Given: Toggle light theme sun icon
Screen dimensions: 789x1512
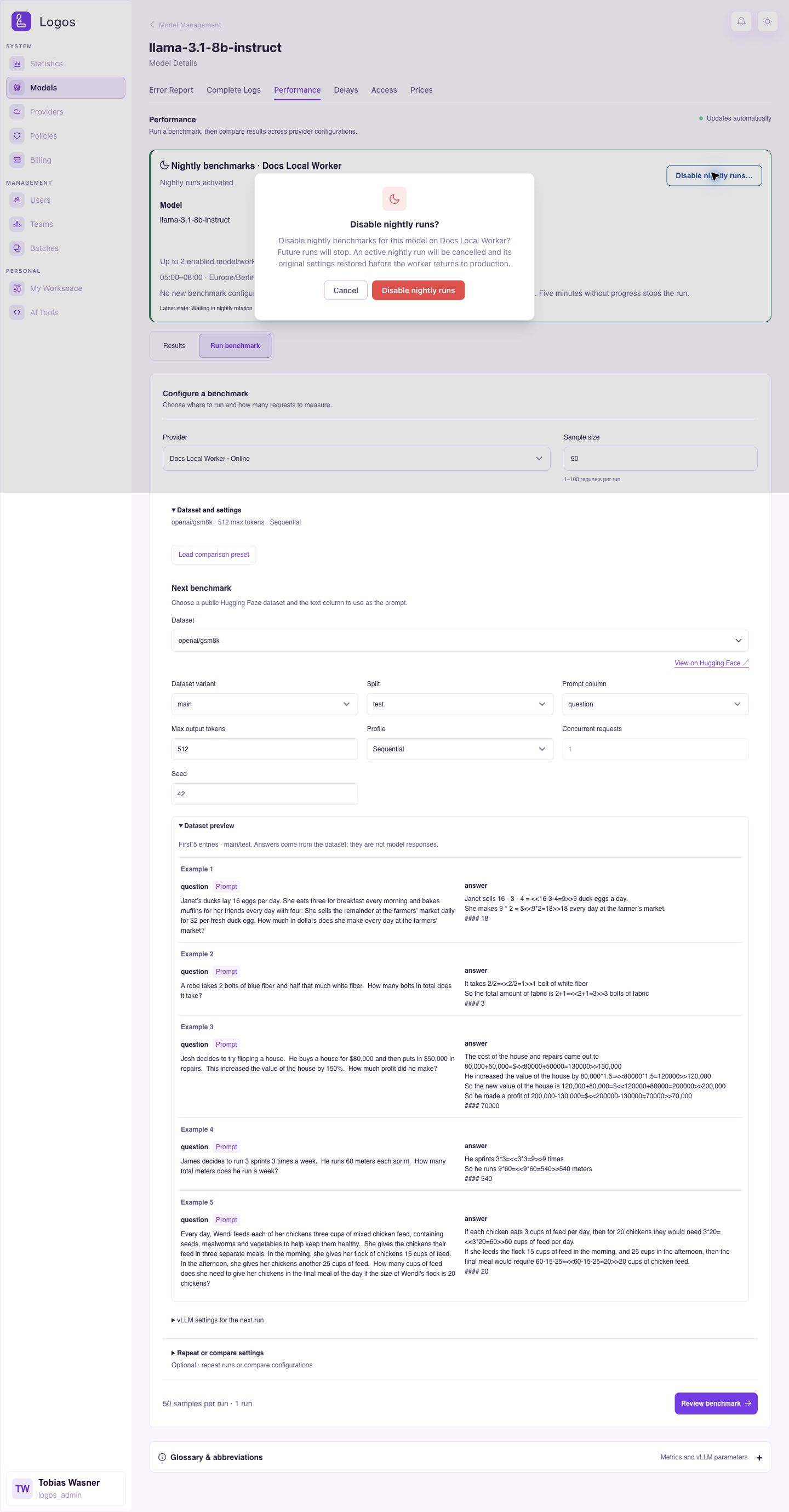Looking at the screenshot, I should click(x=767, y=22).
